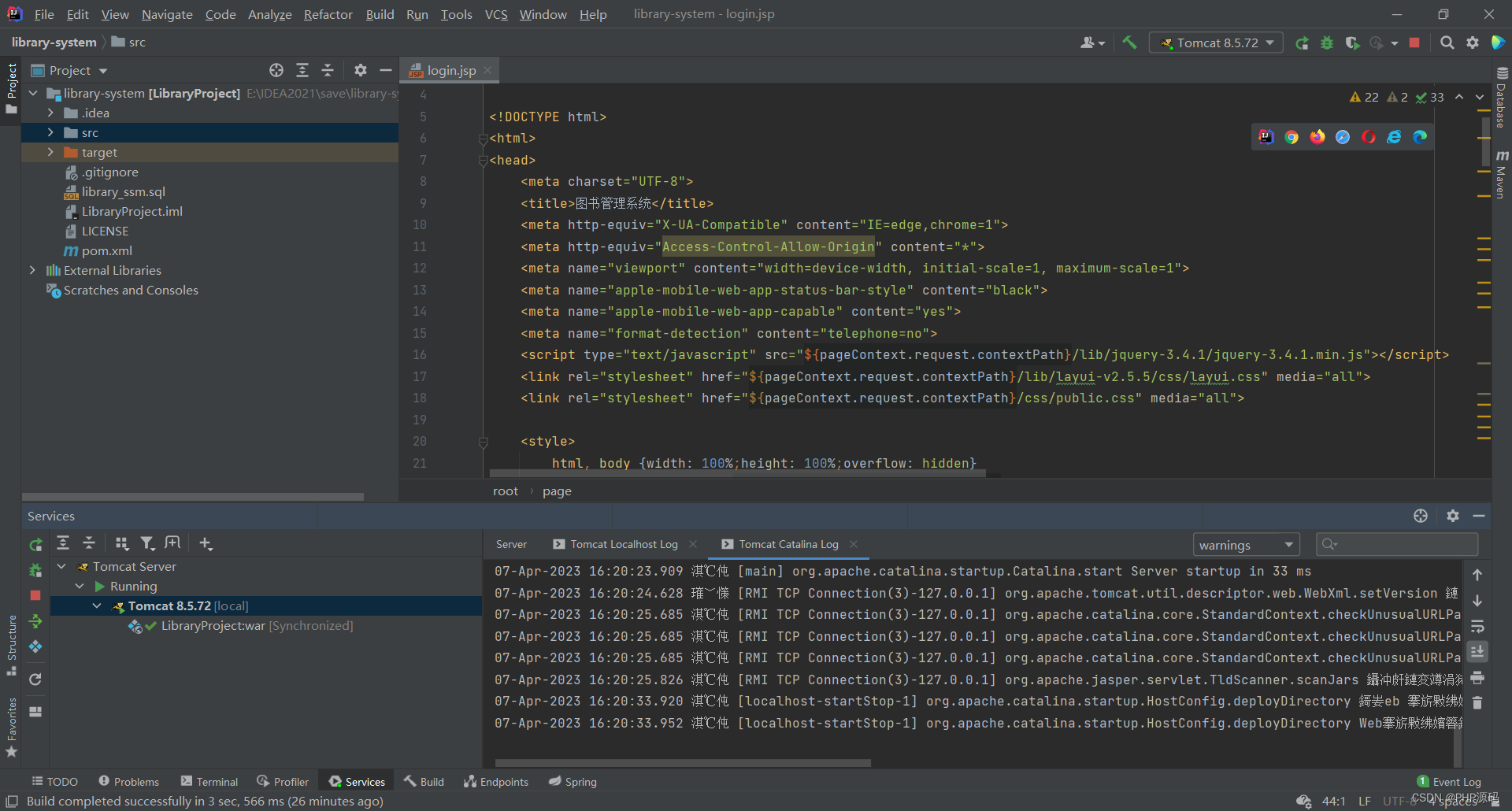Open the Endpoints tool window
The width and height of the screenshot is (1512, 811).
tap(496, 782)
